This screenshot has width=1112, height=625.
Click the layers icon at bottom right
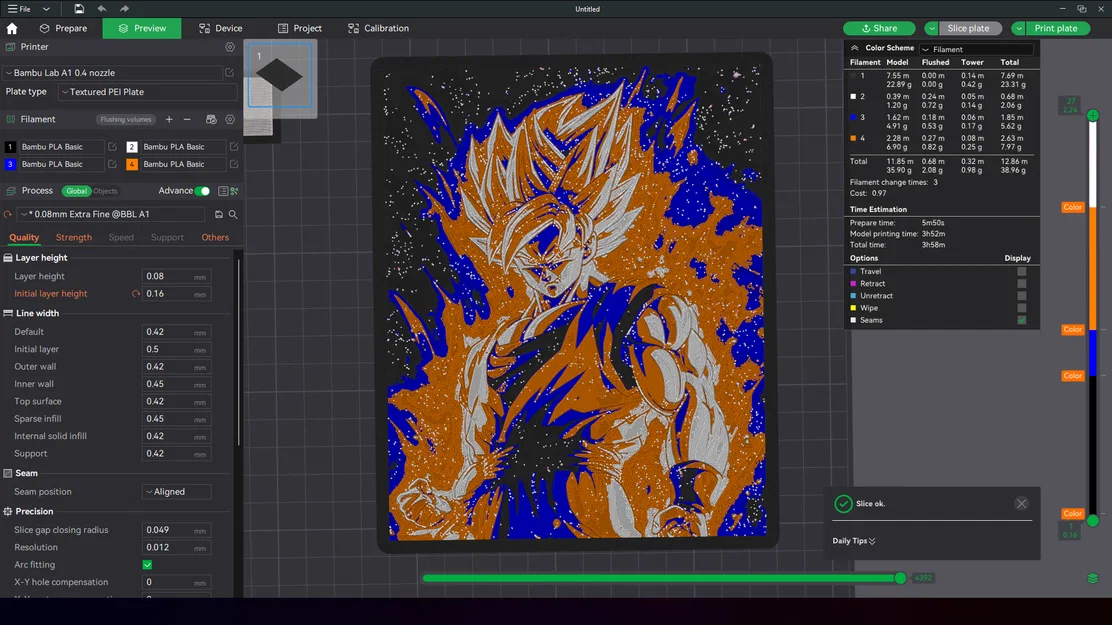tap(1092, 579)
